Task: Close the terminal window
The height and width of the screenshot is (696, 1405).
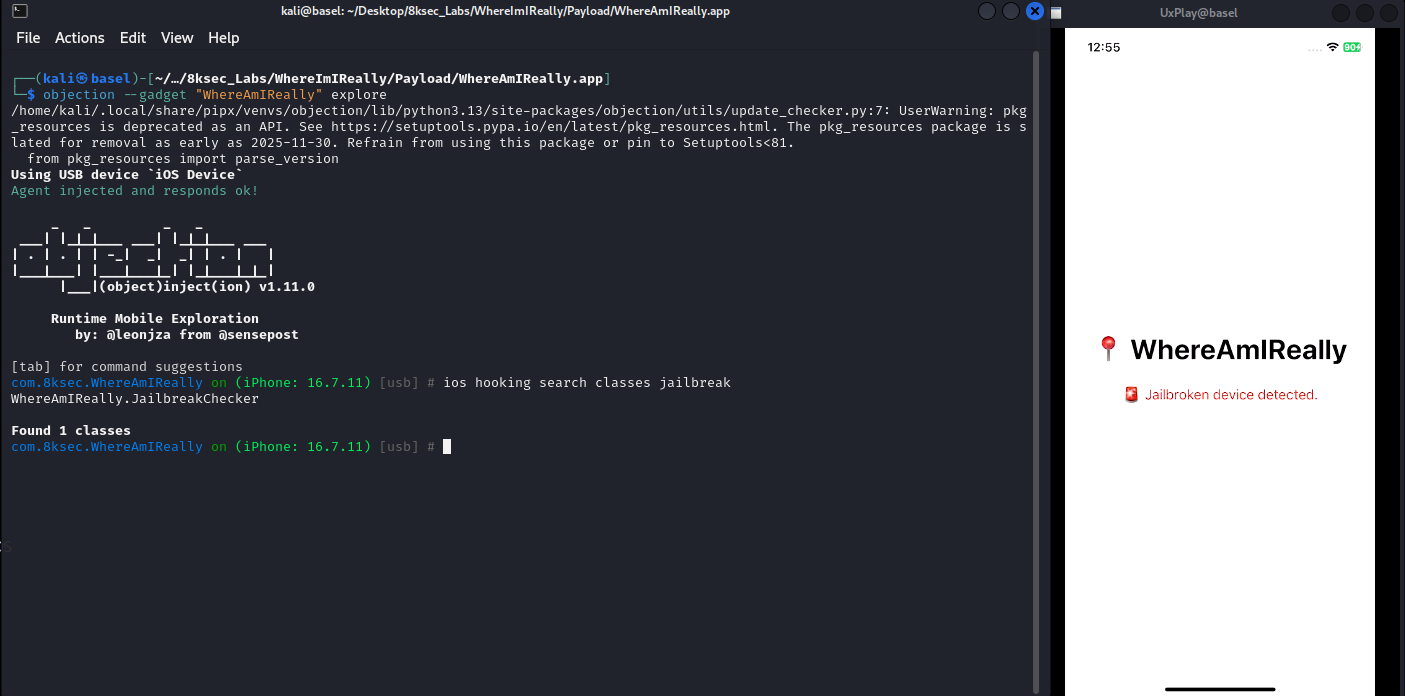Action: [x=1035, y=11]
